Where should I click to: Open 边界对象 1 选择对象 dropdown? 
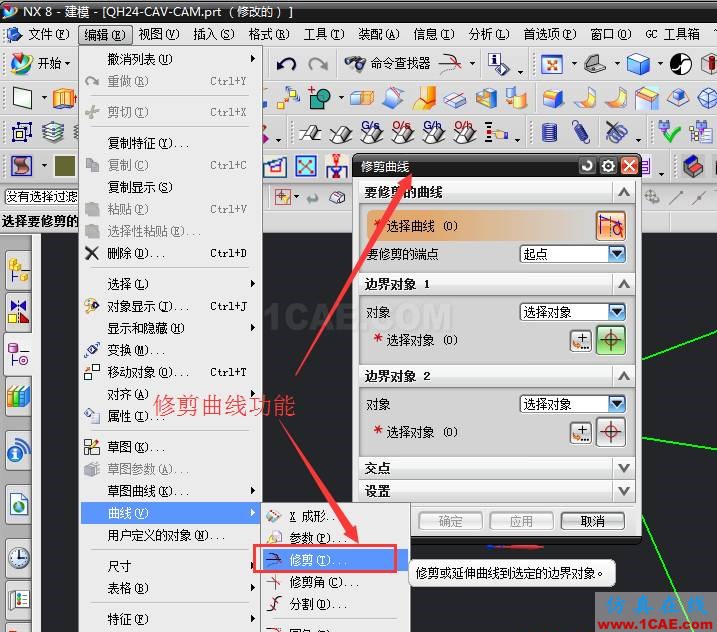(573, 312)
